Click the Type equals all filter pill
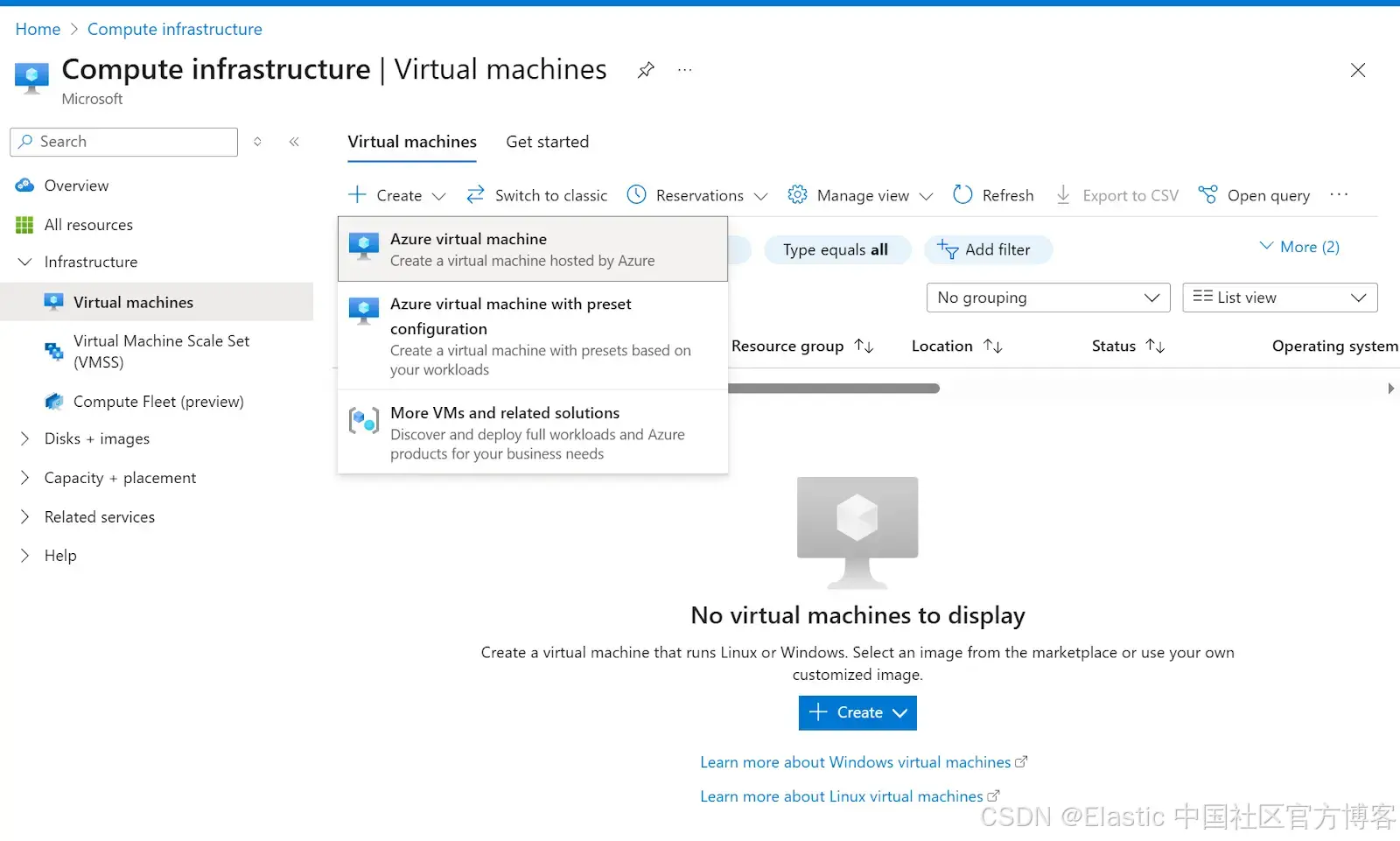 pos(836,250)
